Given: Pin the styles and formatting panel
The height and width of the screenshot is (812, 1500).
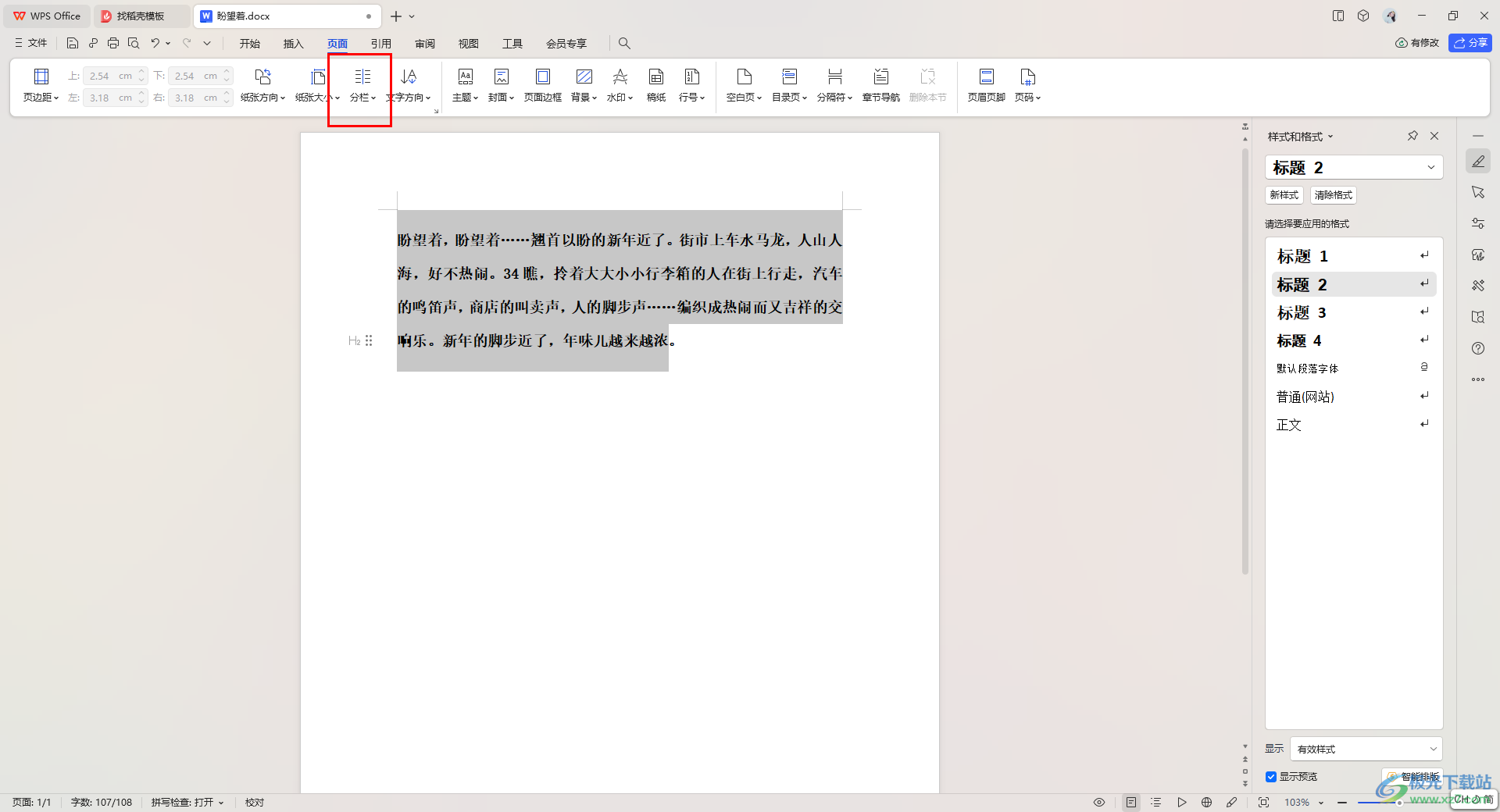Looking at the screenshot, I should [1412, 136].
